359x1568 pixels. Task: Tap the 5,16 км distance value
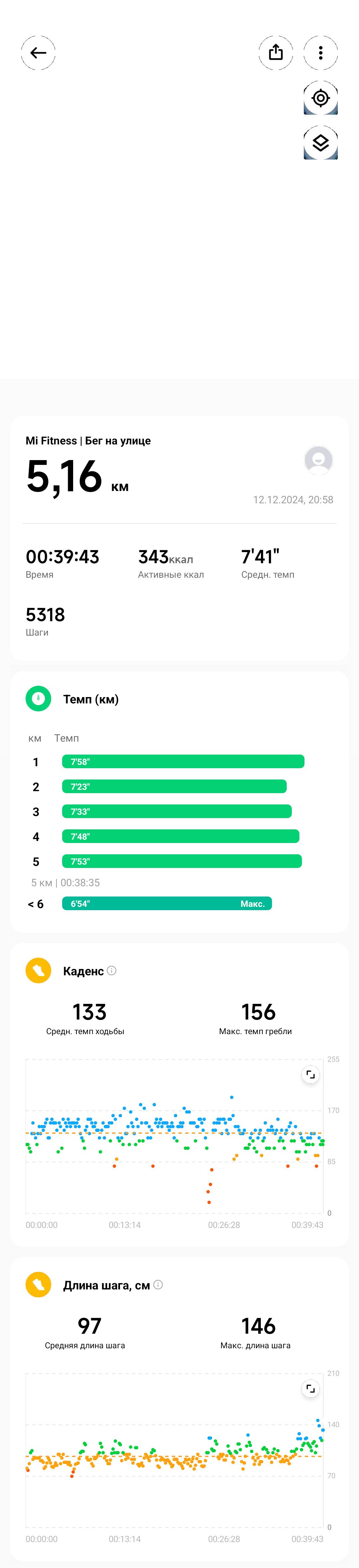click(x=77, y=477)
